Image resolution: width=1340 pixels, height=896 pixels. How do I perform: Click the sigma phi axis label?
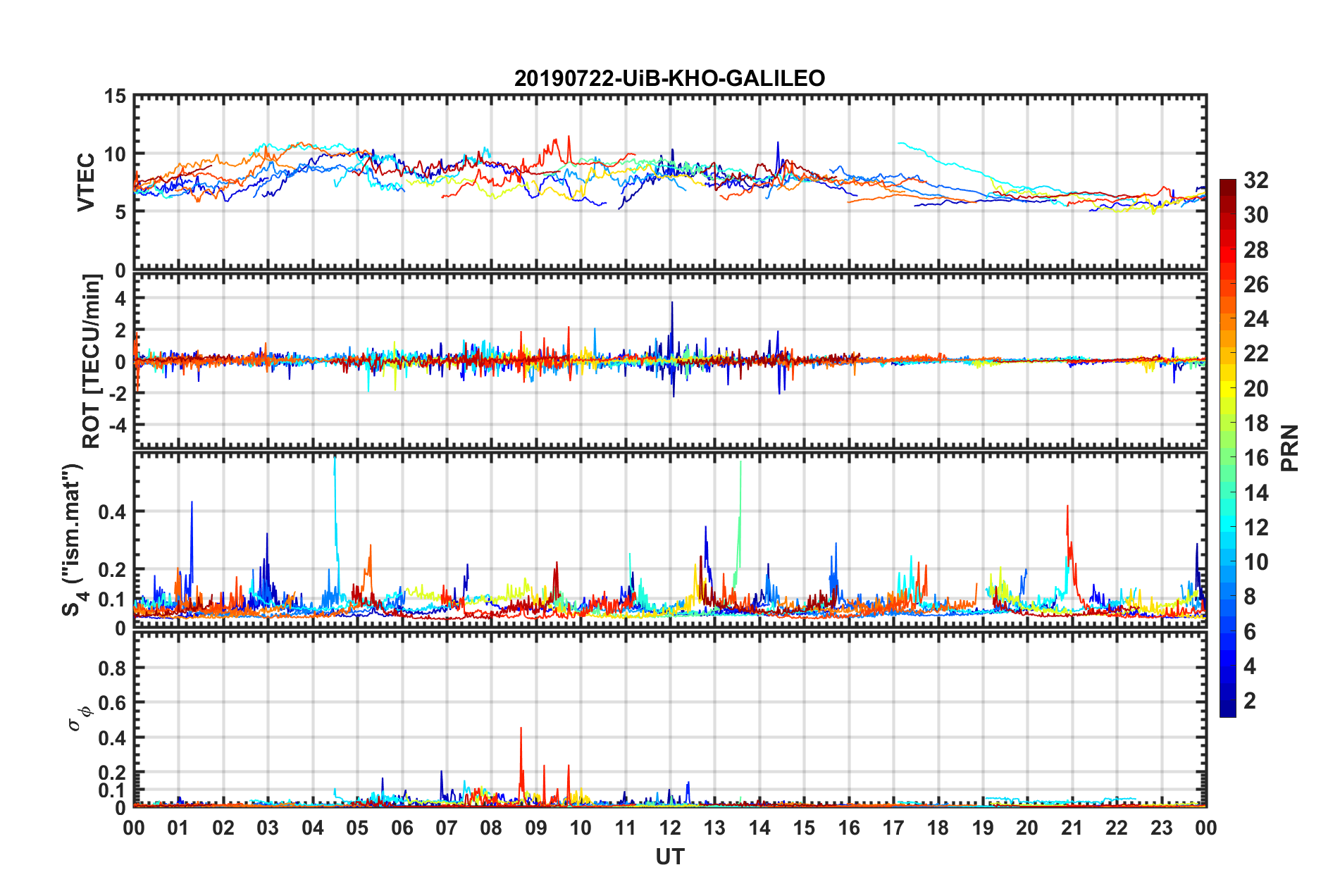(x=79, y=718)
